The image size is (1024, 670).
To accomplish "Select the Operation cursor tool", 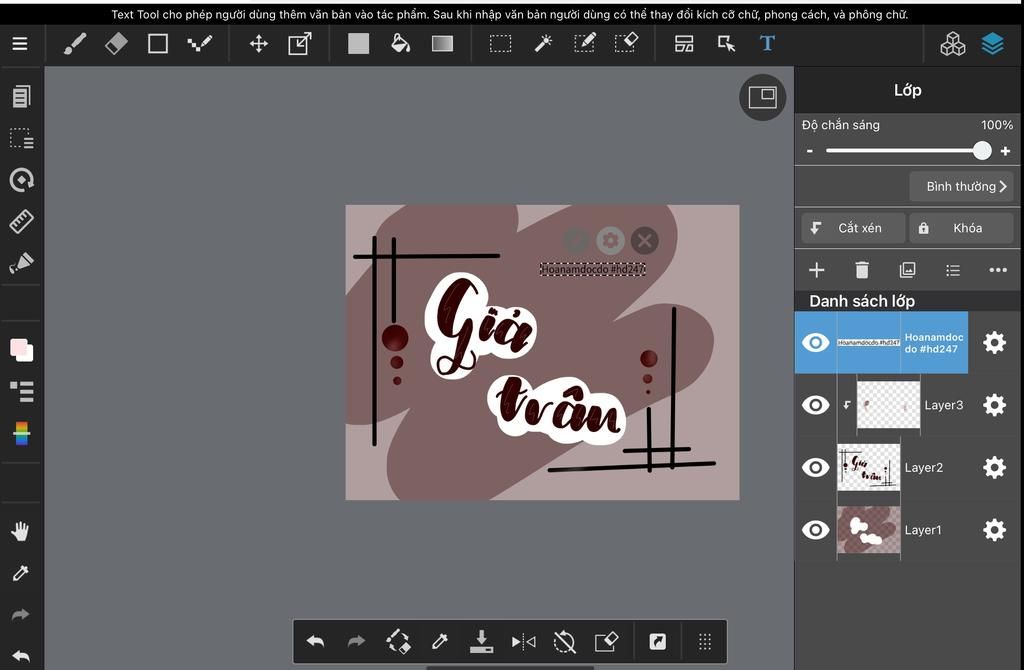I will pos(726,44).
